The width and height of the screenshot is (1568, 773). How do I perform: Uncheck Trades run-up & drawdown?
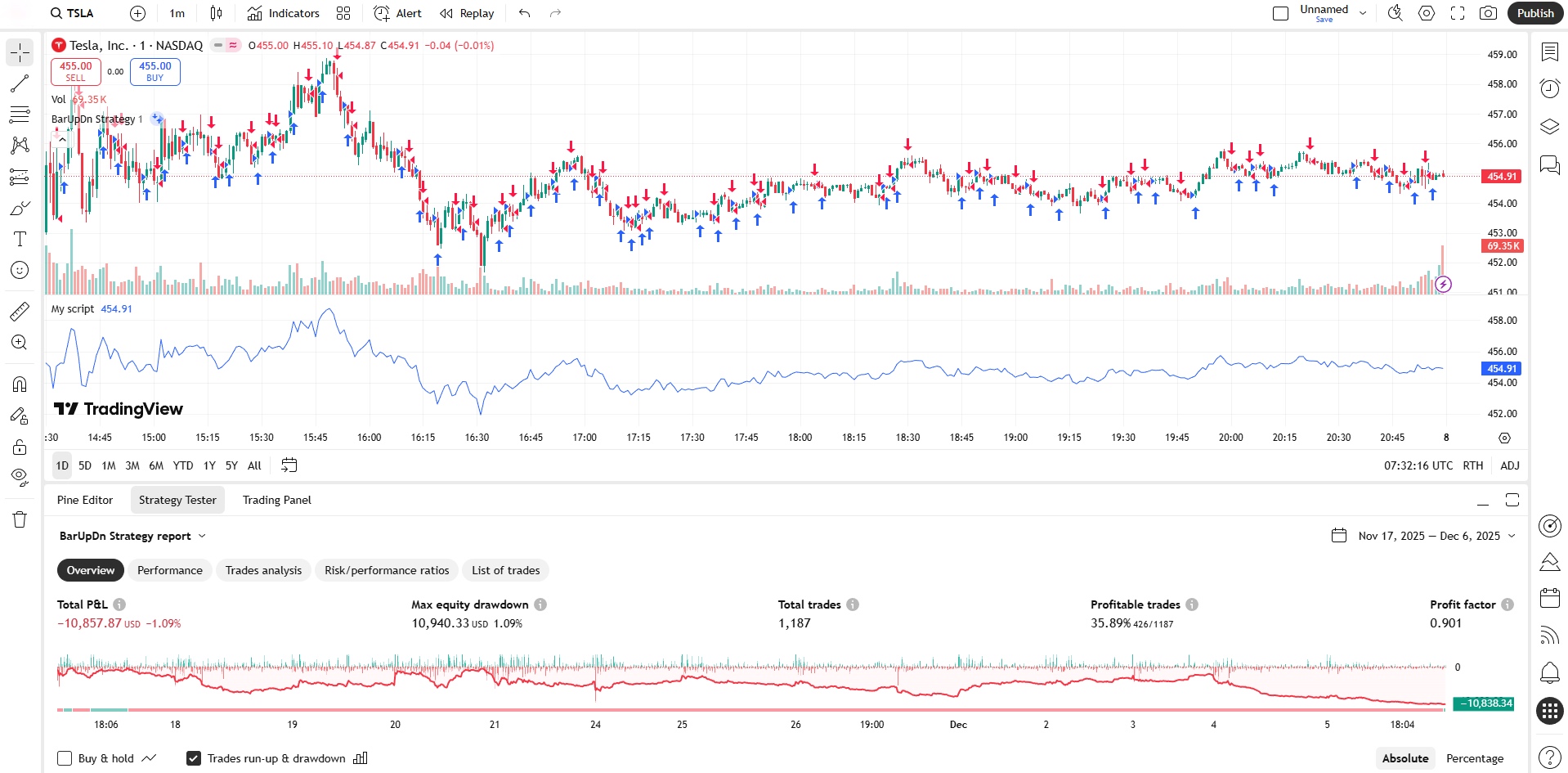[194, 758]
